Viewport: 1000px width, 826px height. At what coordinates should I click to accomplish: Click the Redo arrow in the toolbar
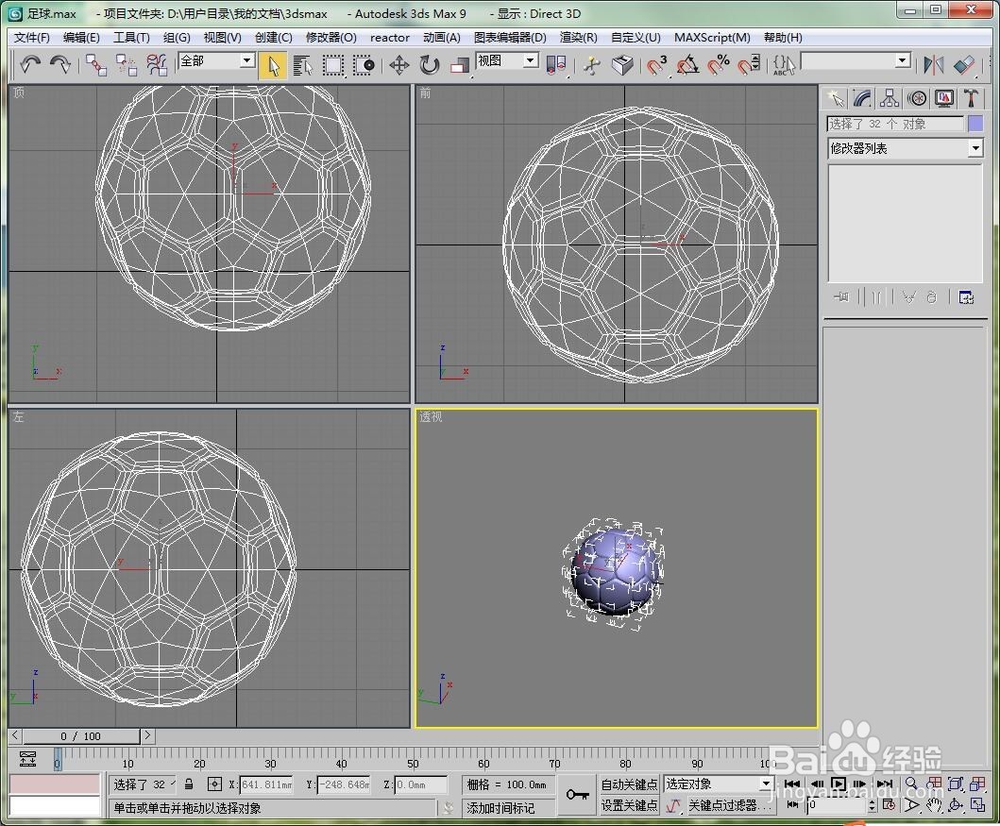[x=61, y=64]
